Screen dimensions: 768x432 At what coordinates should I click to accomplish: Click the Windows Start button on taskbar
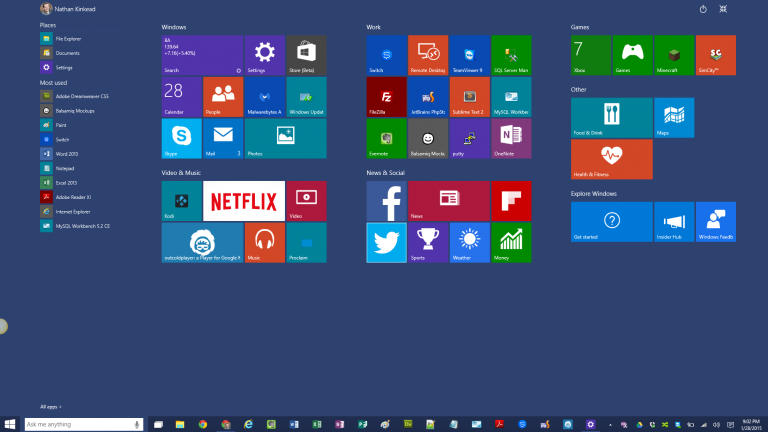[10, 424]
